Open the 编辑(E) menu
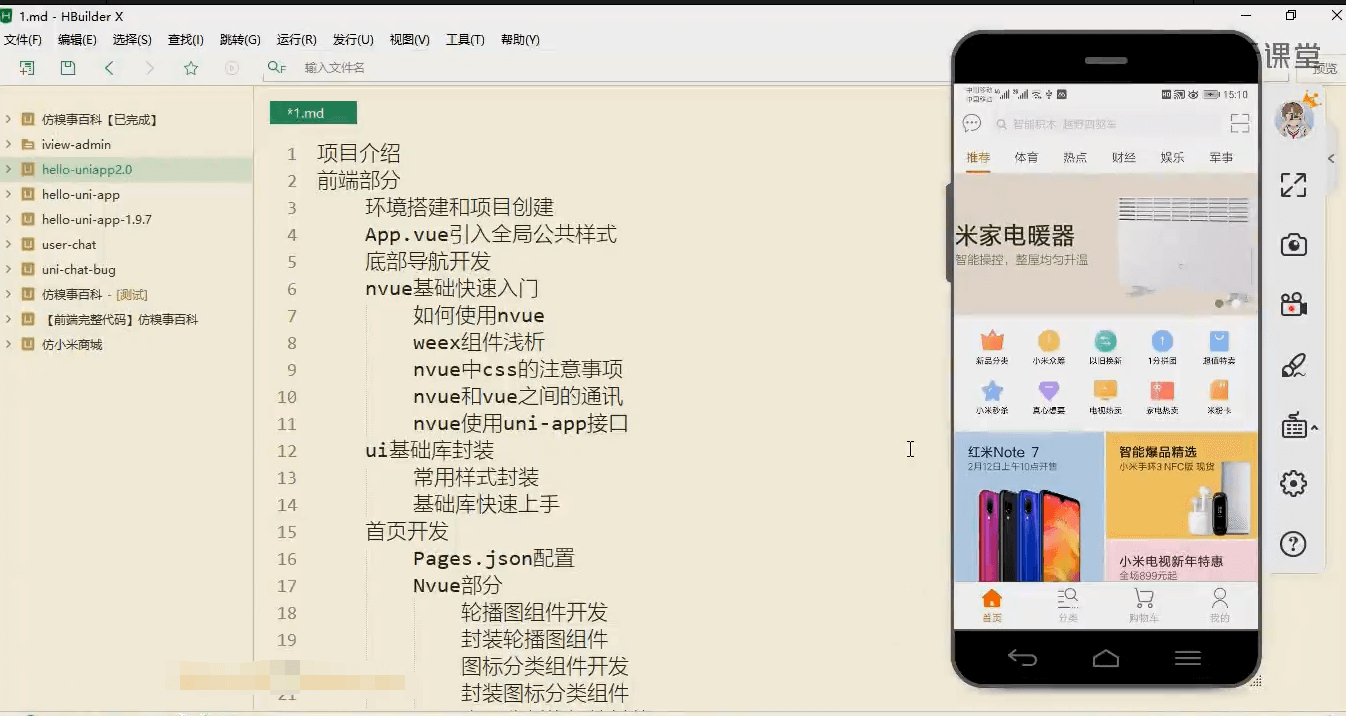 pos(77,40)
